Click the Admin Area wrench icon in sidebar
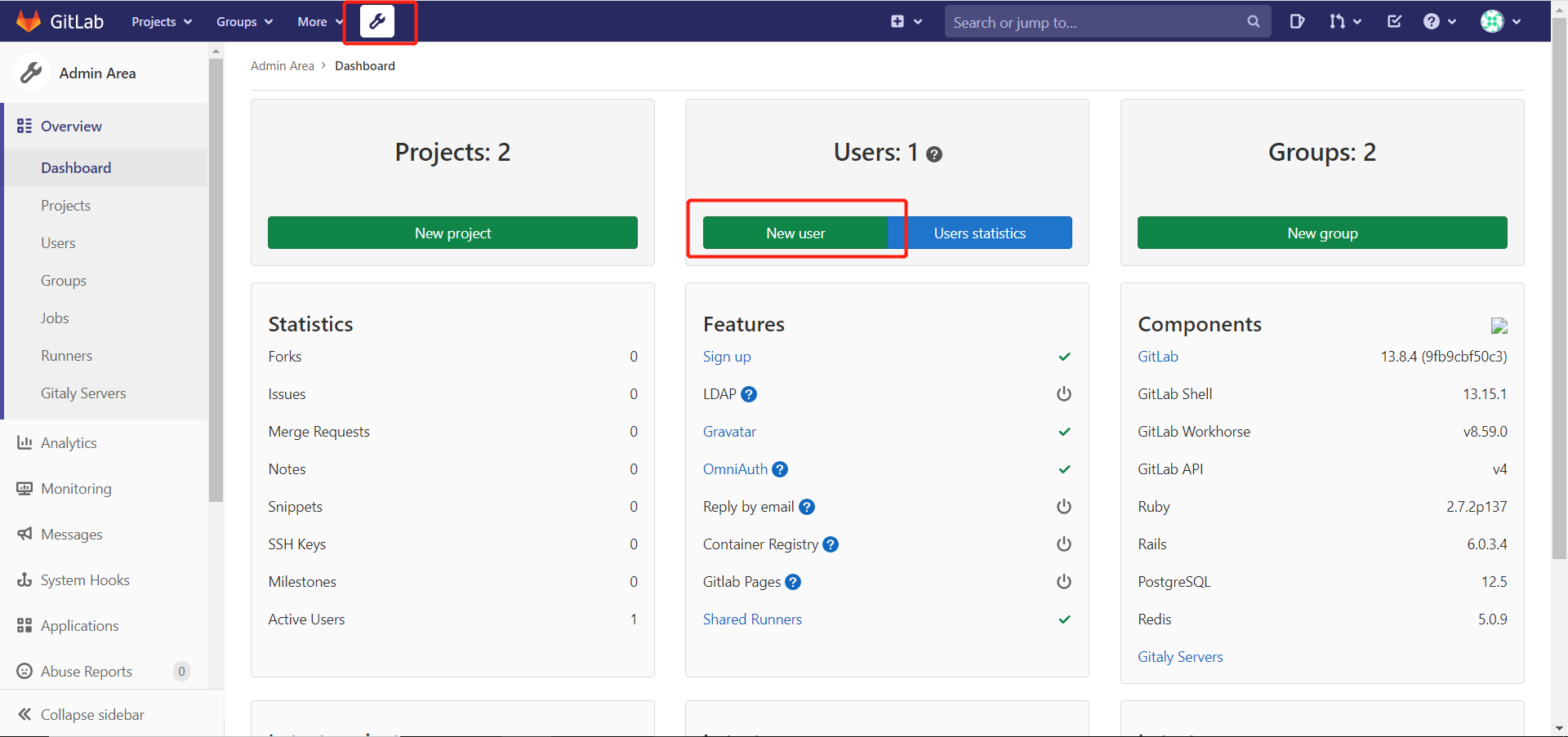Screen dimensions: 1568x737 point(31,73)
